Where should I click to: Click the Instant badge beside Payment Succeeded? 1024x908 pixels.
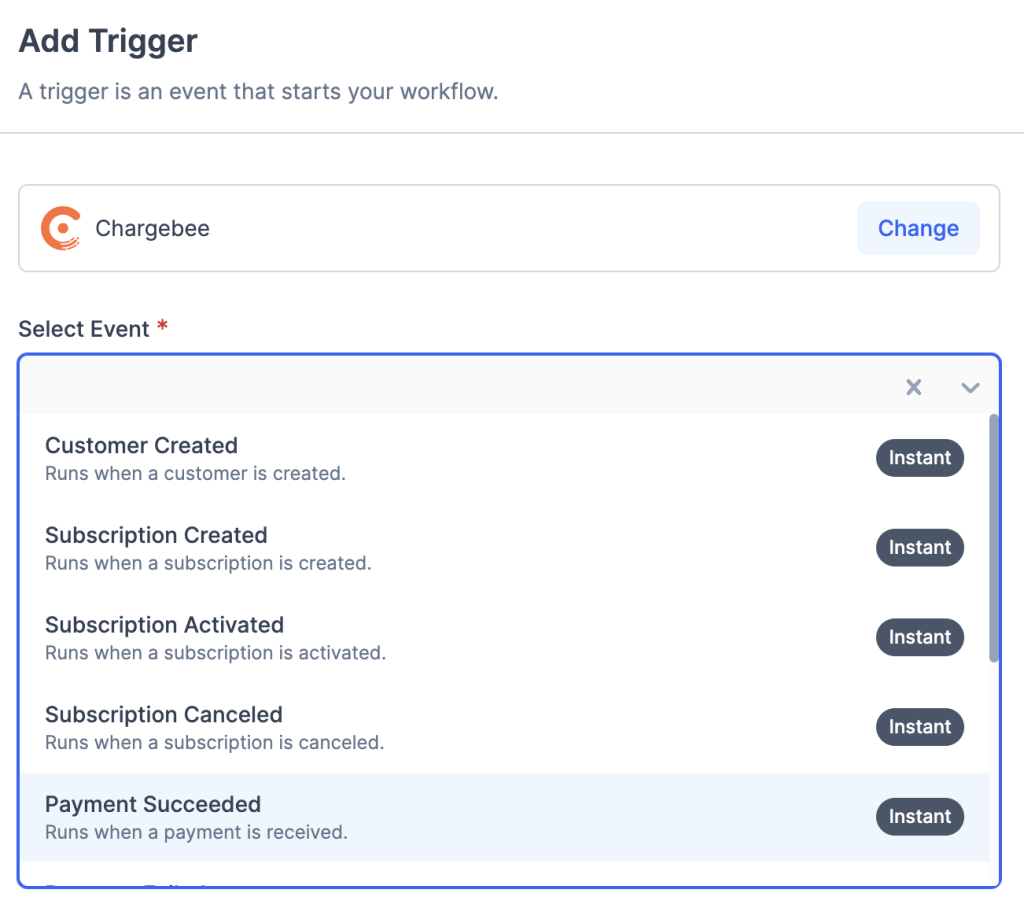920,816
